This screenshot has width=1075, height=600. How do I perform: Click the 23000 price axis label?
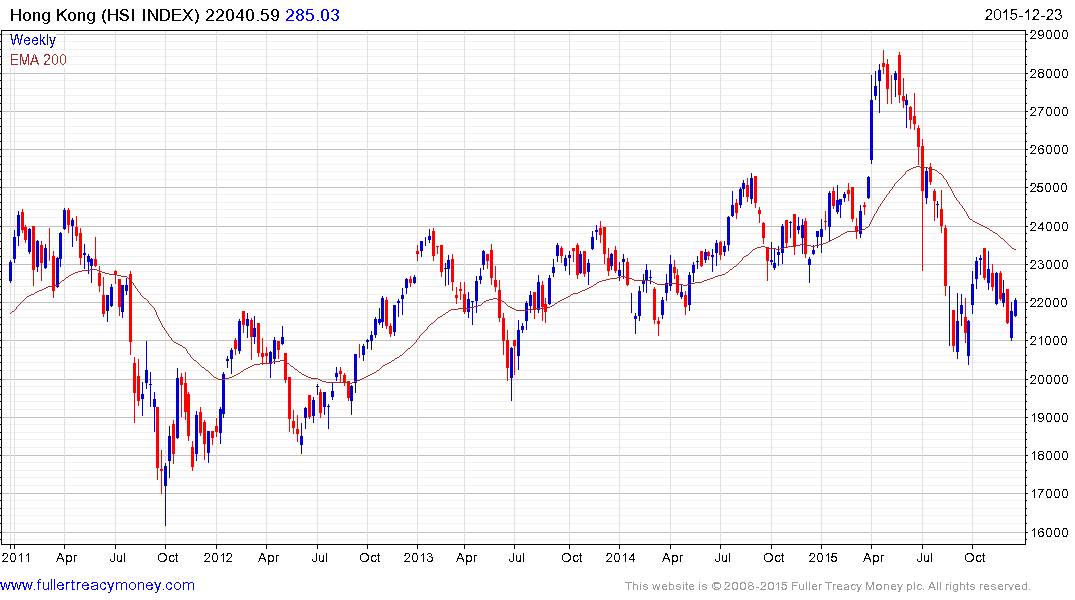tap(1049, 264)
